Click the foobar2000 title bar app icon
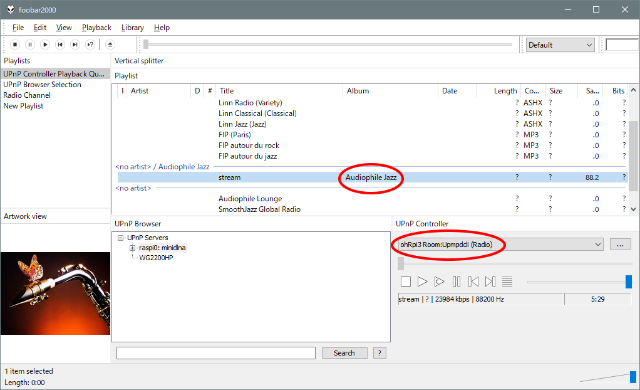The width and height of the screenshot is (640, 390). coord(10,9)
